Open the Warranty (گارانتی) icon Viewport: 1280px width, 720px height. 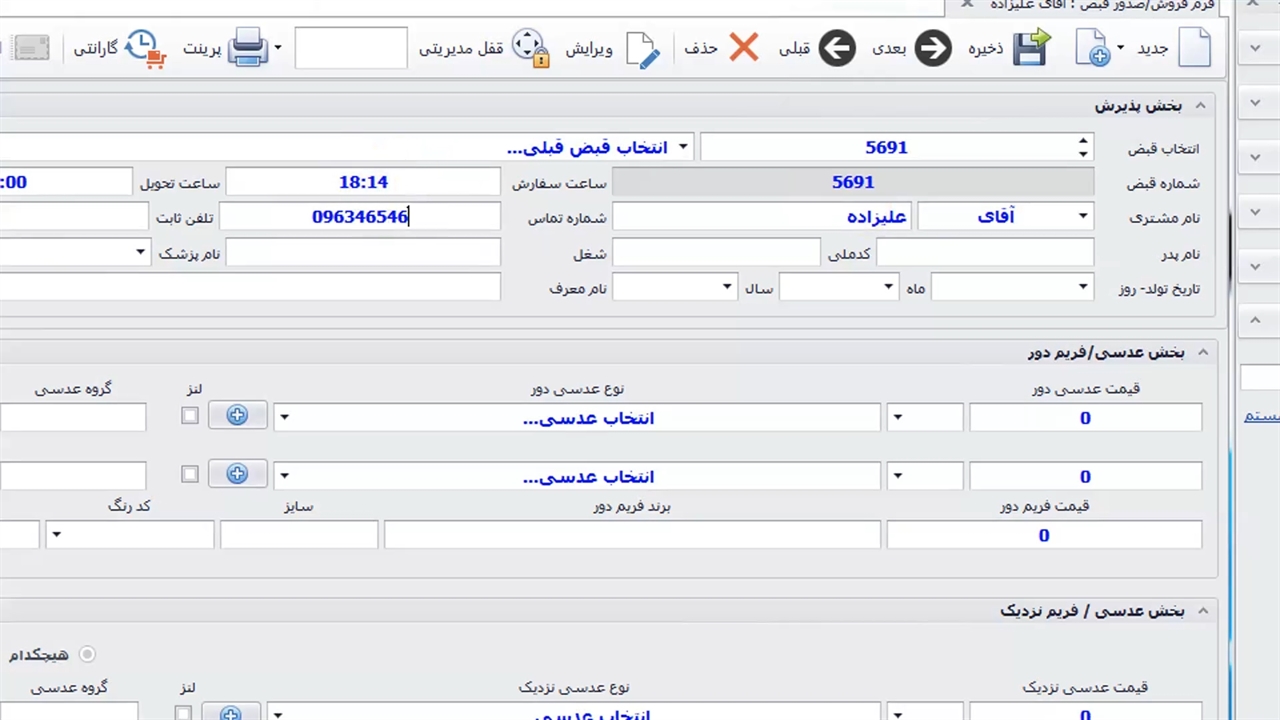pos(146,48)
